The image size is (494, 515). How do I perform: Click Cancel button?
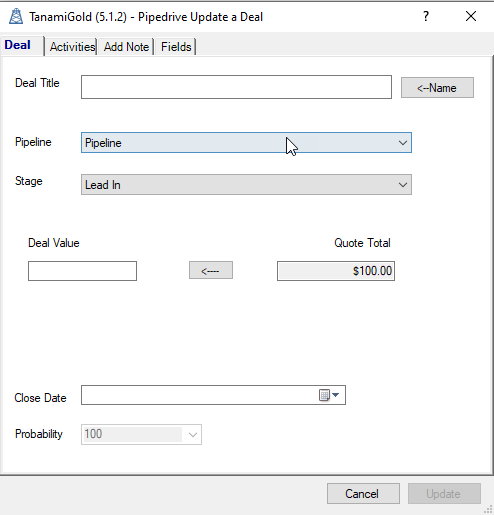click(x=363, y=493)
